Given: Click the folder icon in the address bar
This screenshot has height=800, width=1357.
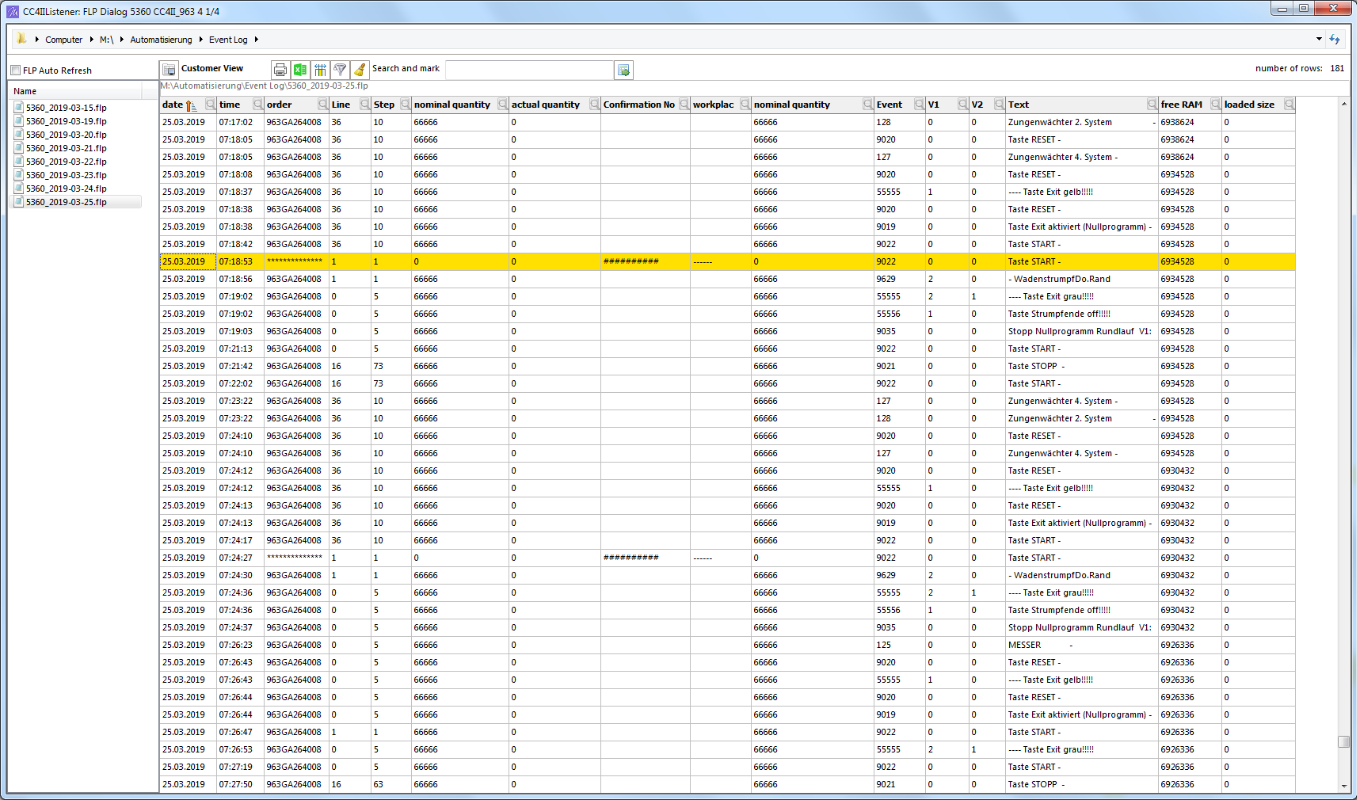Looking at the screenshot, I should [21, 39].
